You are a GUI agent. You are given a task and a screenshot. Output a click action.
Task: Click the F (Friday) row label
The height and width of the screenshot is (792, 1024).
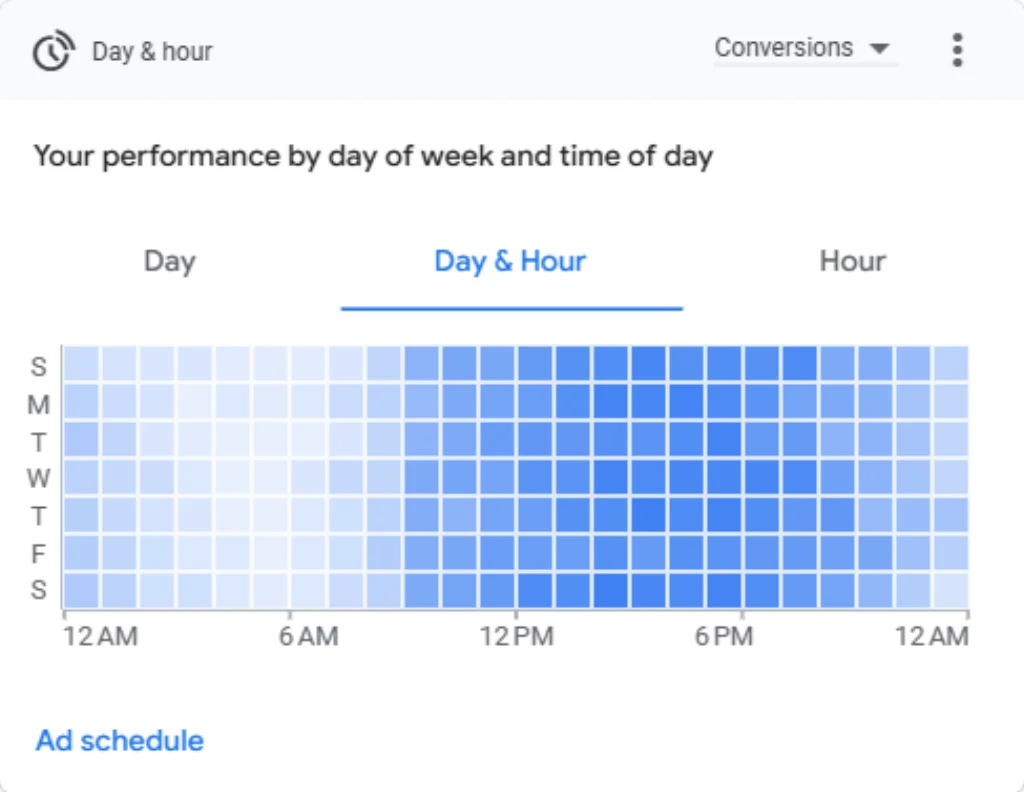click(x=39, y=554)
